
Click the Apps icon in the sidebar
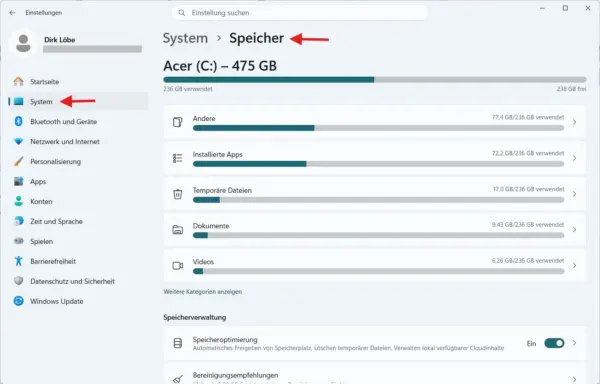[x=18, y=181]
